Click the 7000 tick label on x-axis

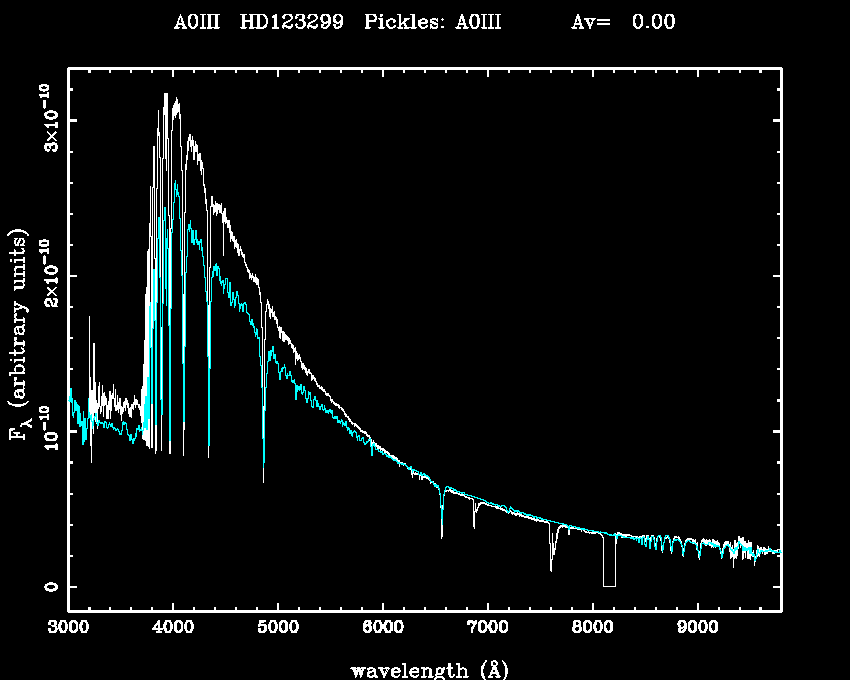point(487,628)
